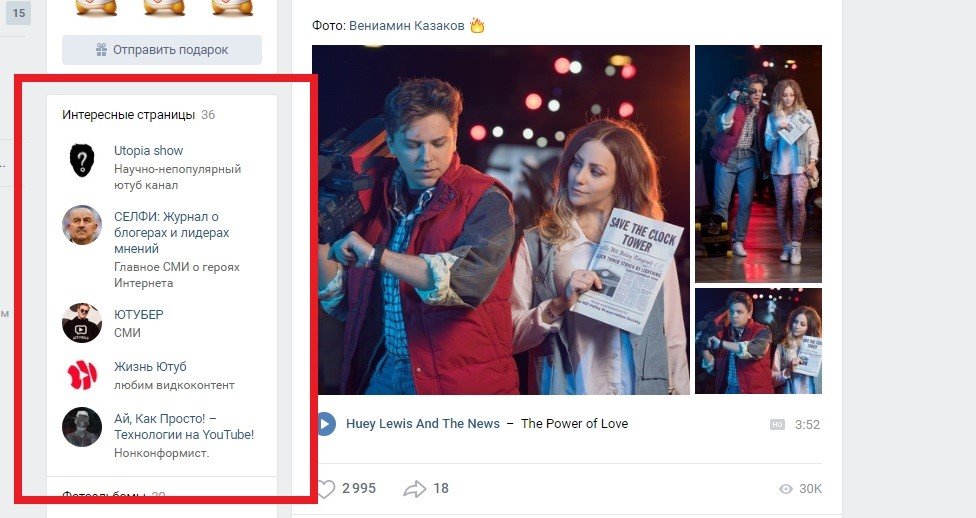Open the Жизнь Ютуб page link
The image size is (976, 518).
point(150,367)
